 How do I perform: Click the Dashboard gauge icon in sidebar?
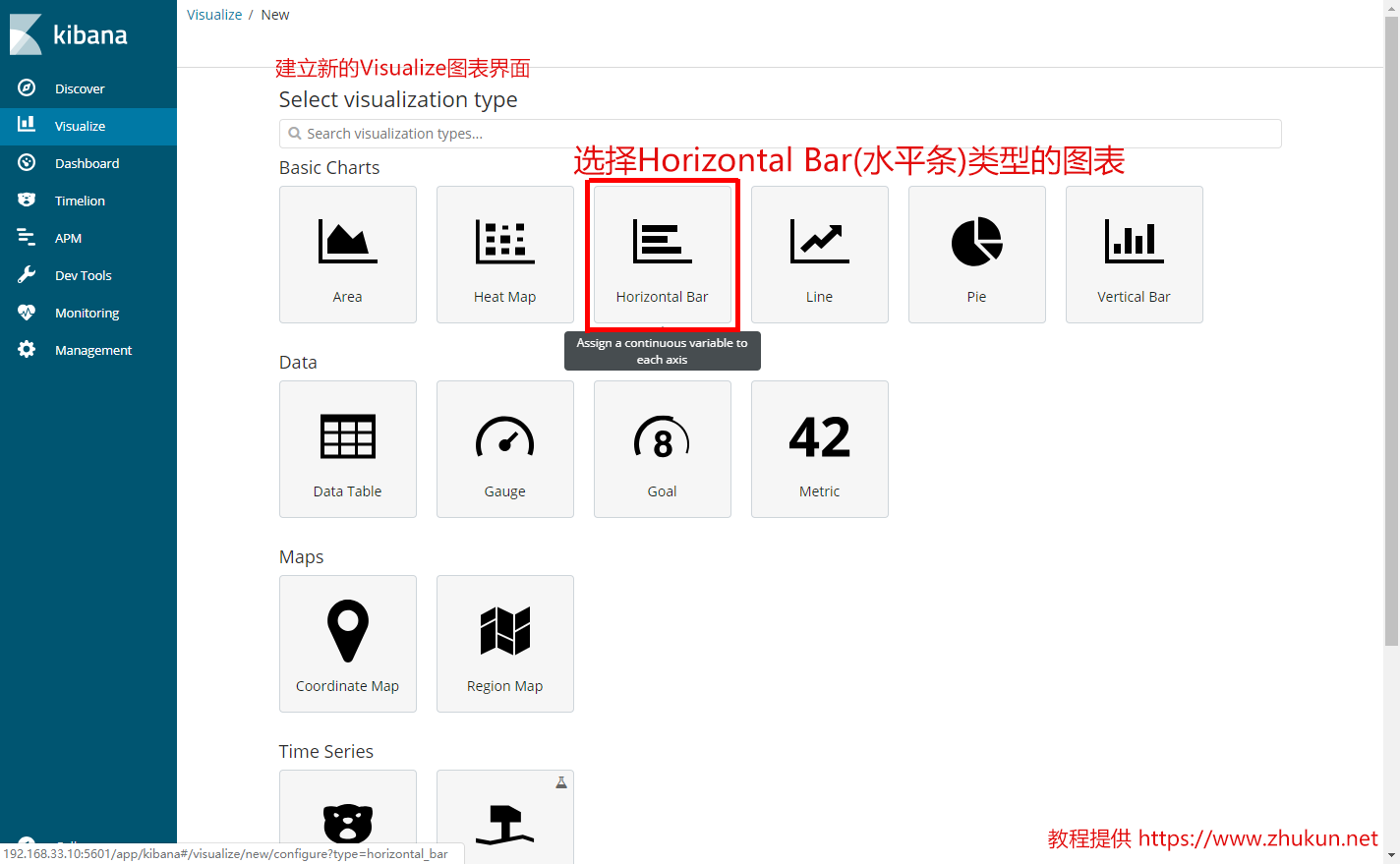27,162
